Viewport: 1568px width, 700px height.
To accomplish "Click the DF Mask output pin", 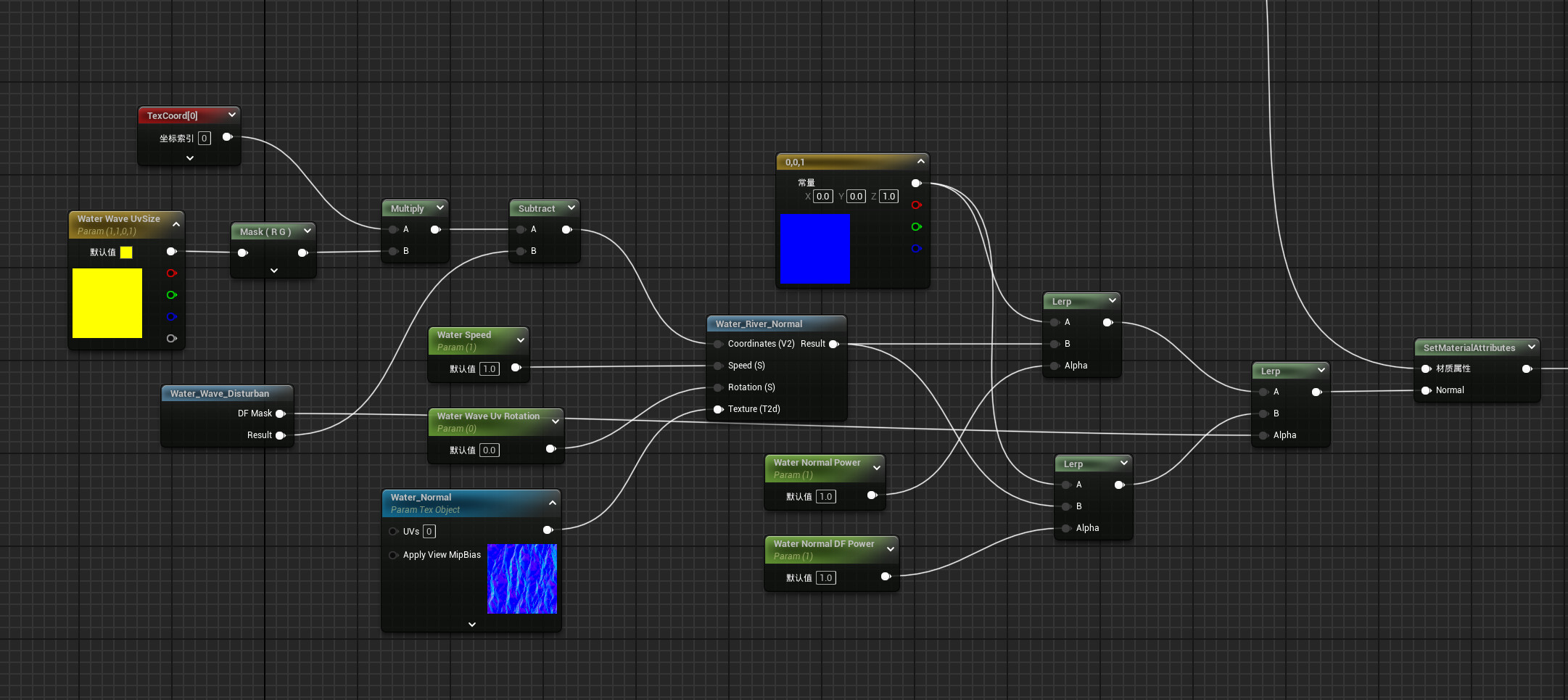I will tap(281, 413).
